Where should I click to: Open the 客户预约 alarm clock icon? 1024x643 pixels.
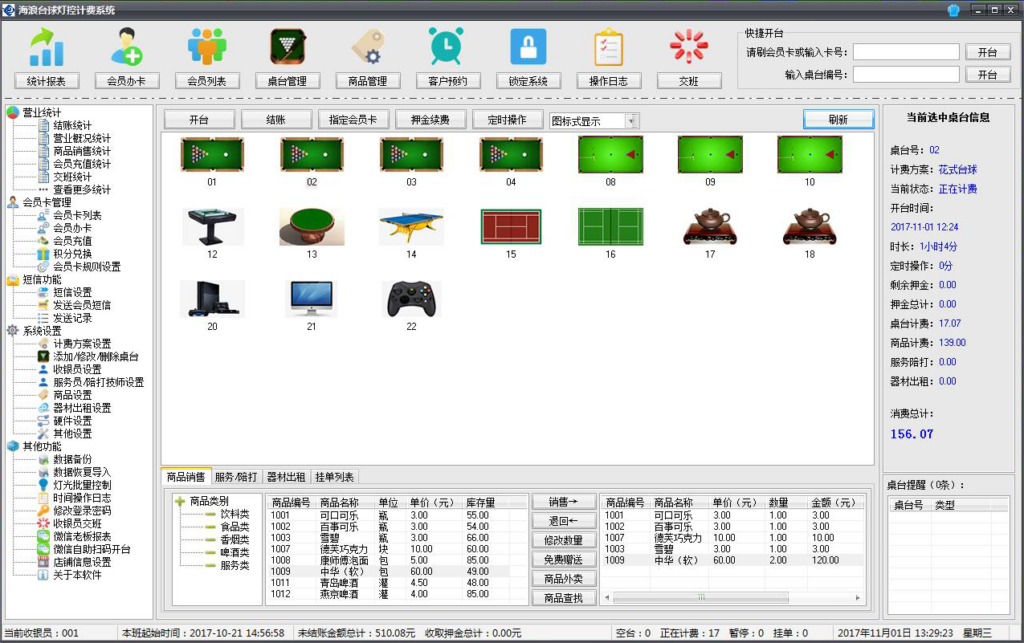pos(447,47)
